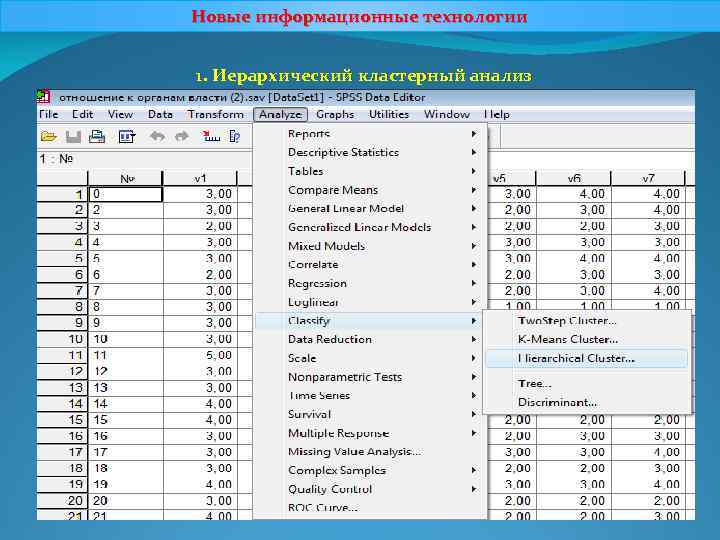Open the Graphs menu
720x540 pixels.
(x=335, y=114)
